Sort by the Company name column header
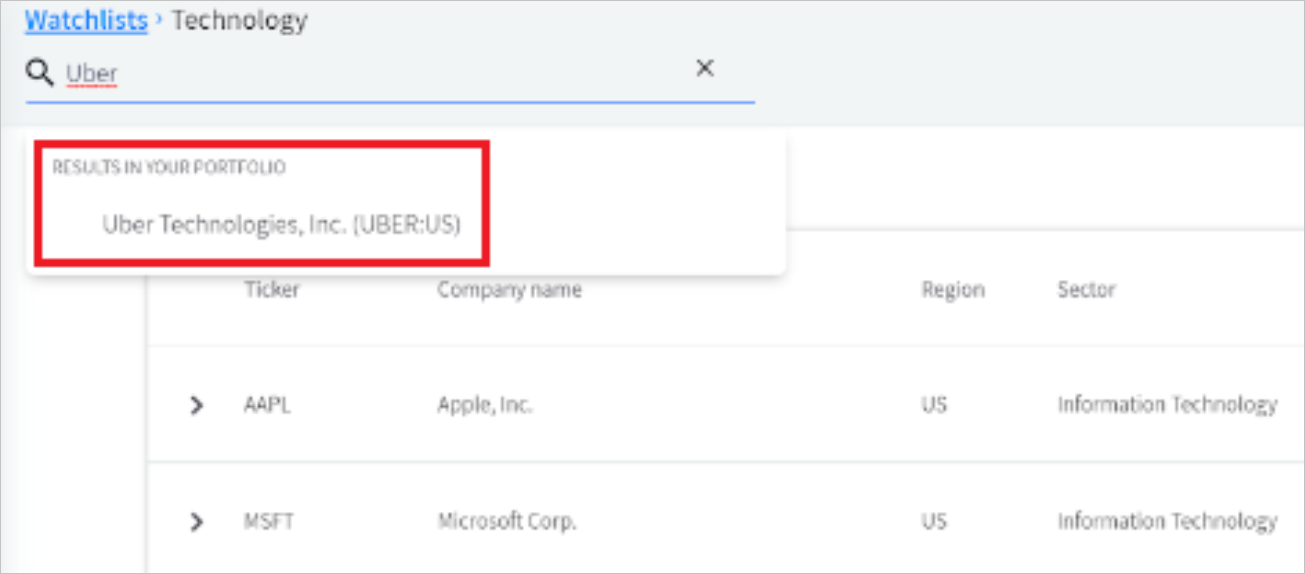The width and height of the screenshot is (1305, 574). click(509, 290)
